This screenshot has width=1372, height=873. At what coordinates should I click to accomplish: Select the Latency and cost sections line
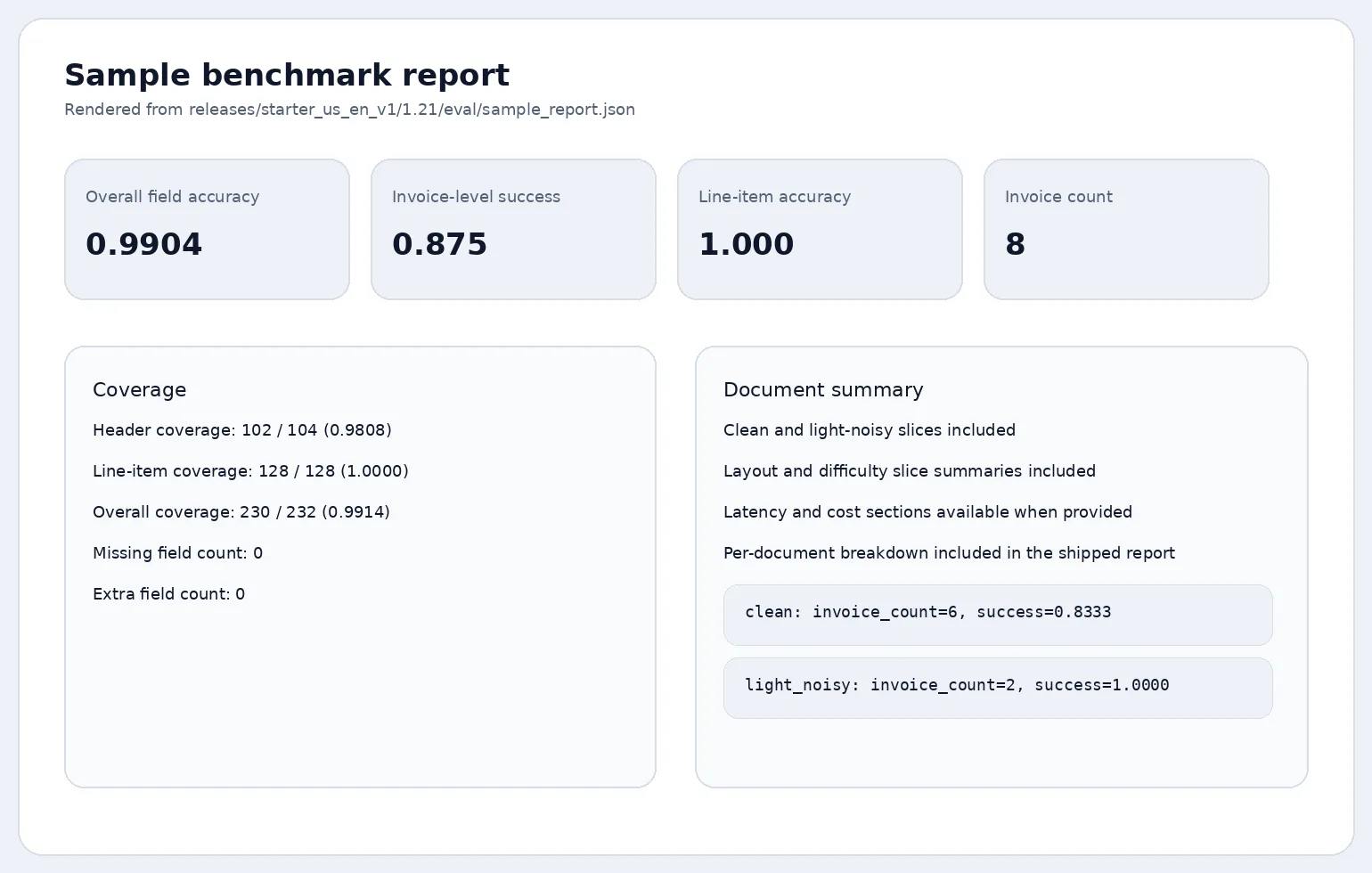927,512
